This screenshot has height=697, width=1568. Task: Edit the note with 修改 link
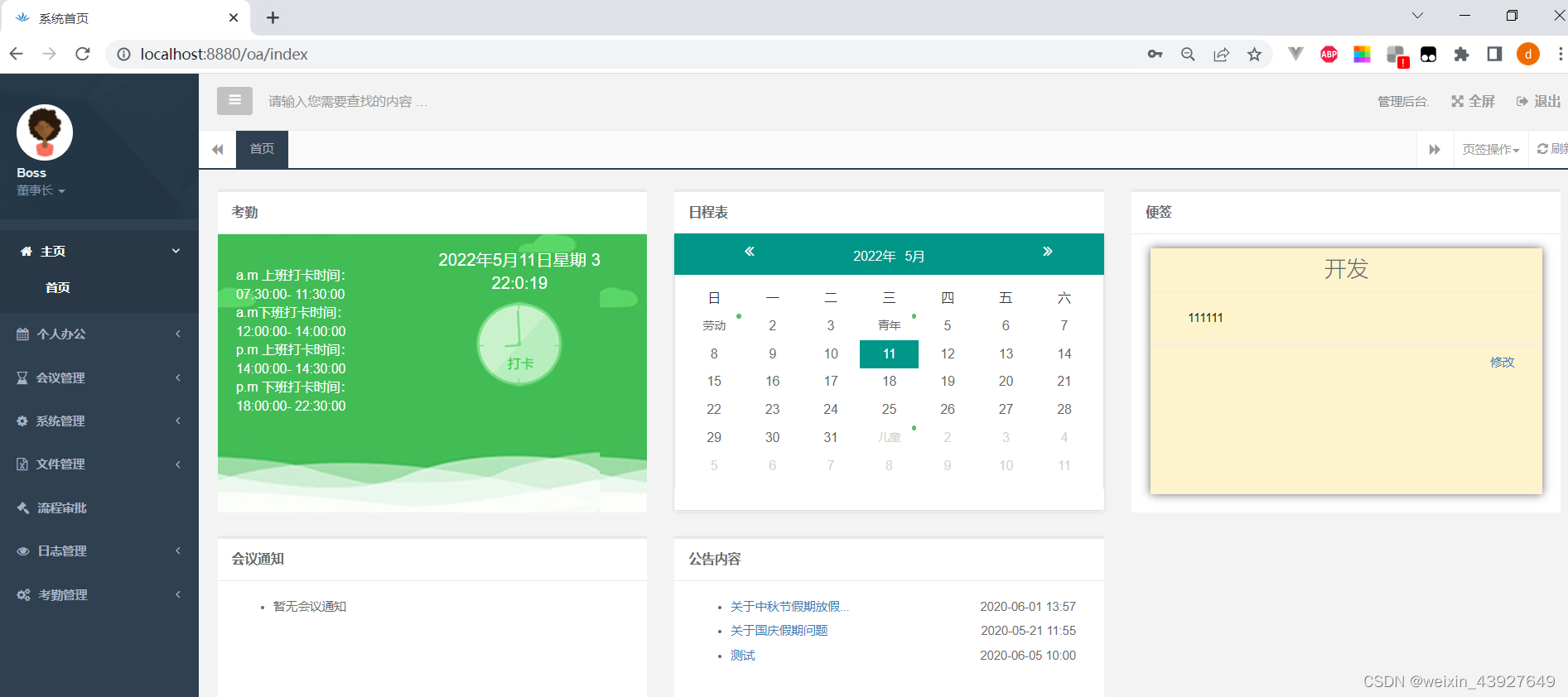(1502, 362)
